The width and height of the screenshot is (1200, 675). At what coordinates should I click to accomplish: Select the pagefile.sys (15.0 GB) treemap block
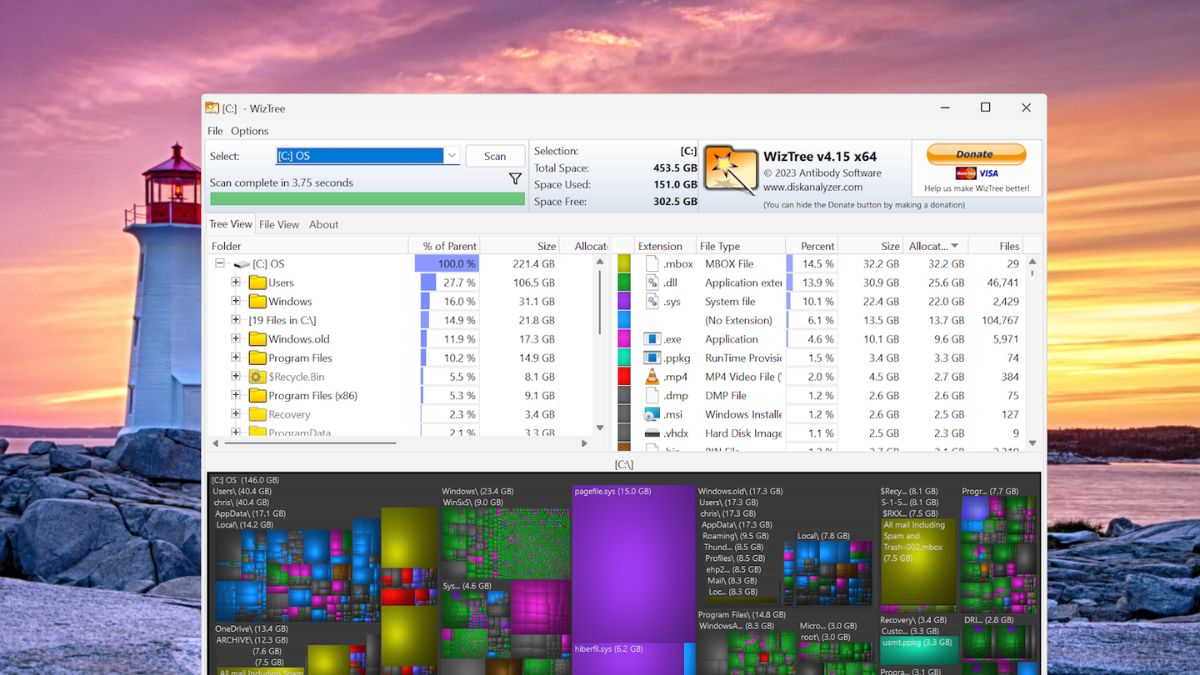click(x=633, y=565)
